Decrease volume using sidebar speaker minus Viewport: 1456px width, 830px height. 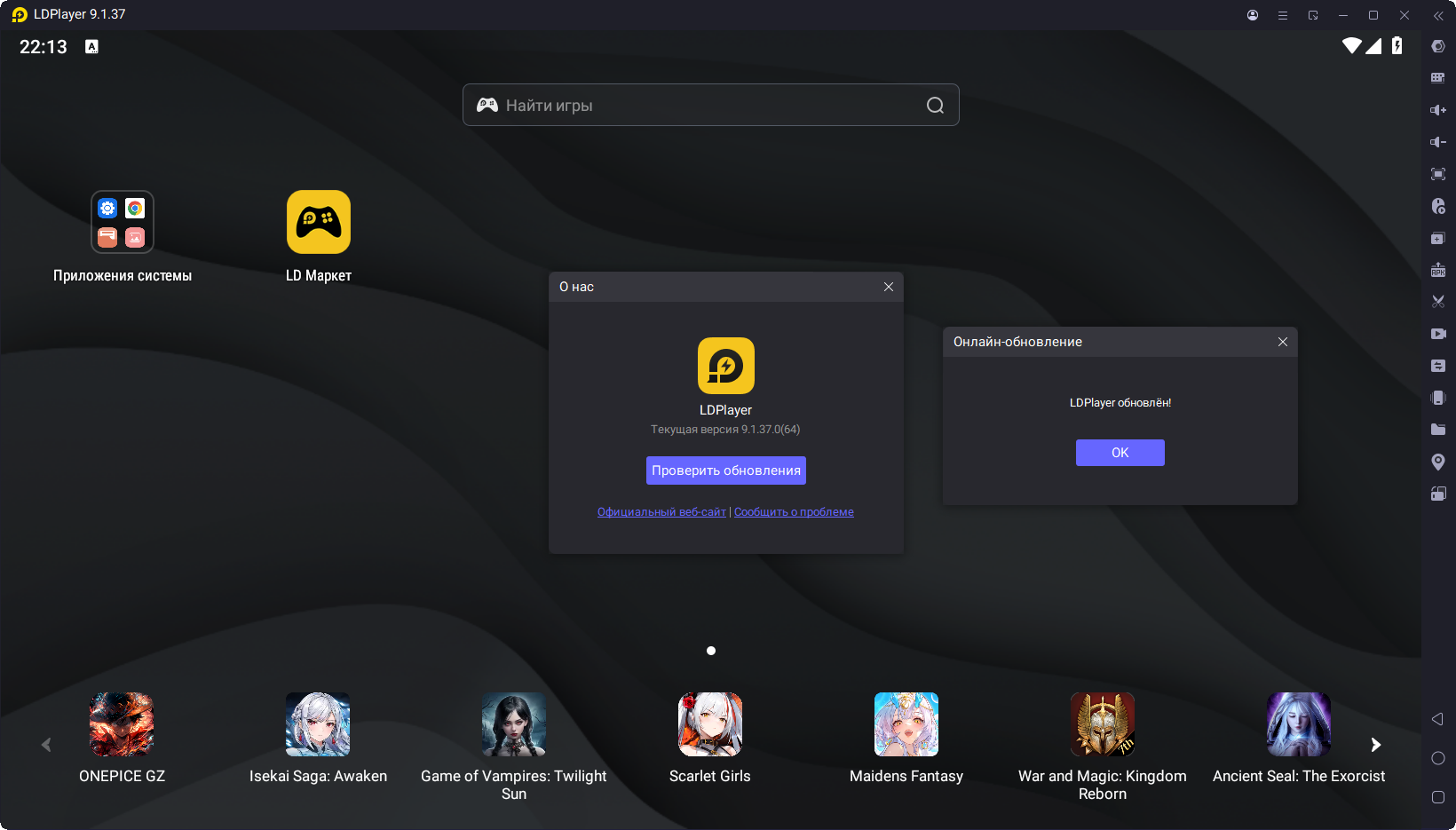(x=1438, y=142)
